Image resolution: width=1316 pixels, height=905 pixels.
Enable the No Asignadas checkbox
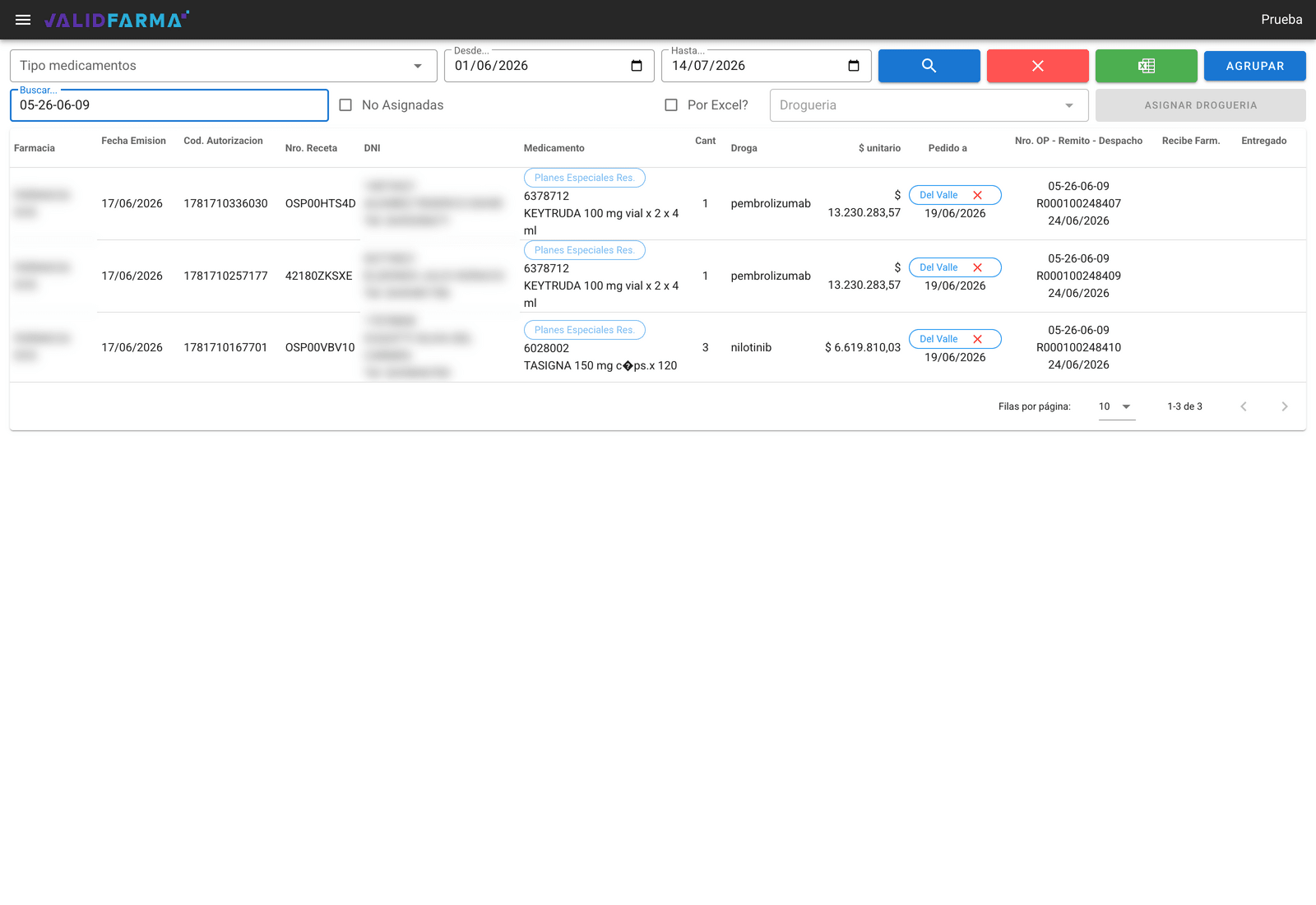point(345,105)
